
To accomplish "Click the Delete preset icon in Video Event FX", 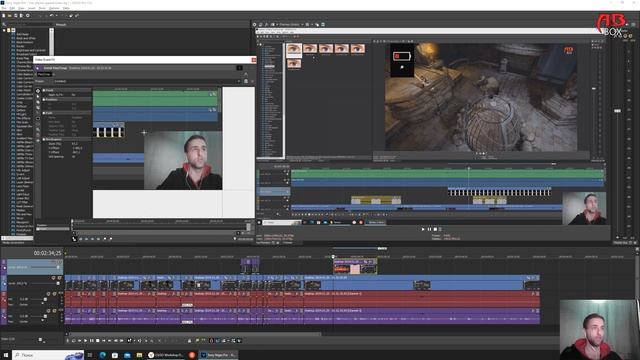I will 252,81.
